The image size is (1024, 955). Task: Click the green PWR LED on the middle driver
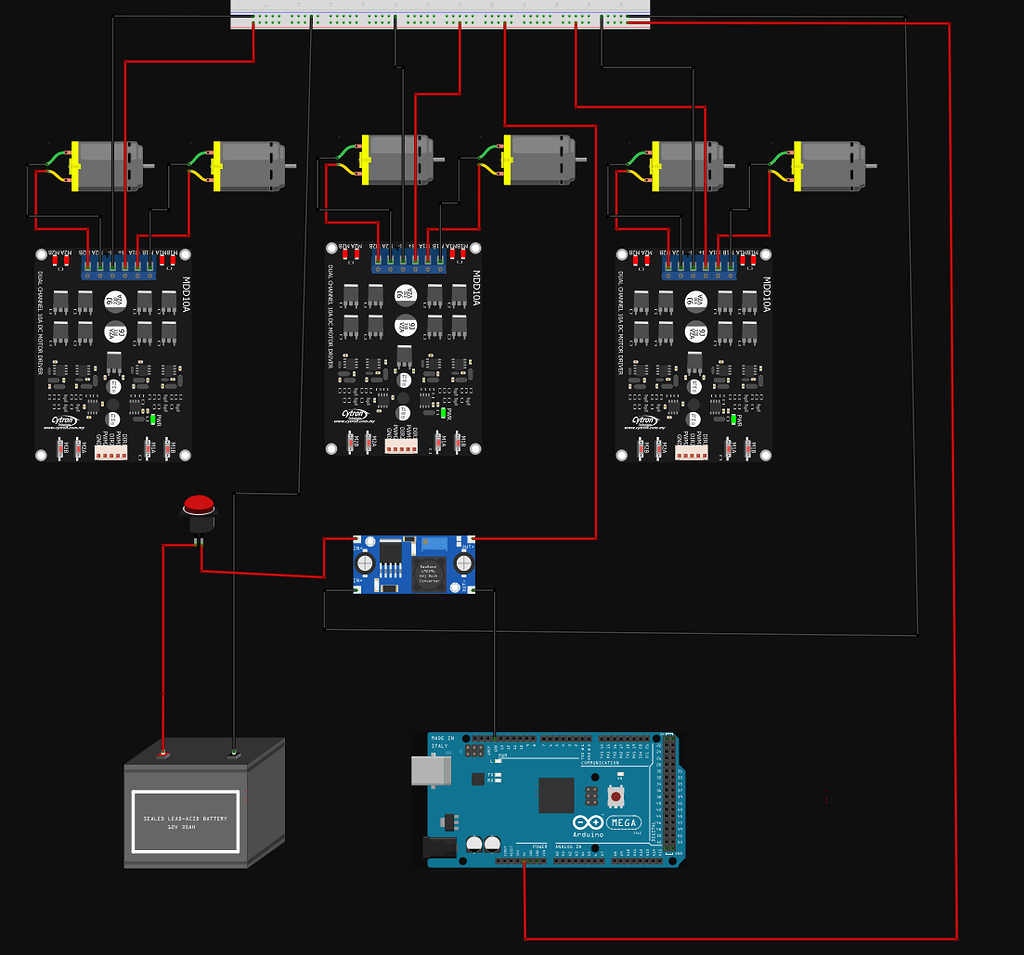444,413
